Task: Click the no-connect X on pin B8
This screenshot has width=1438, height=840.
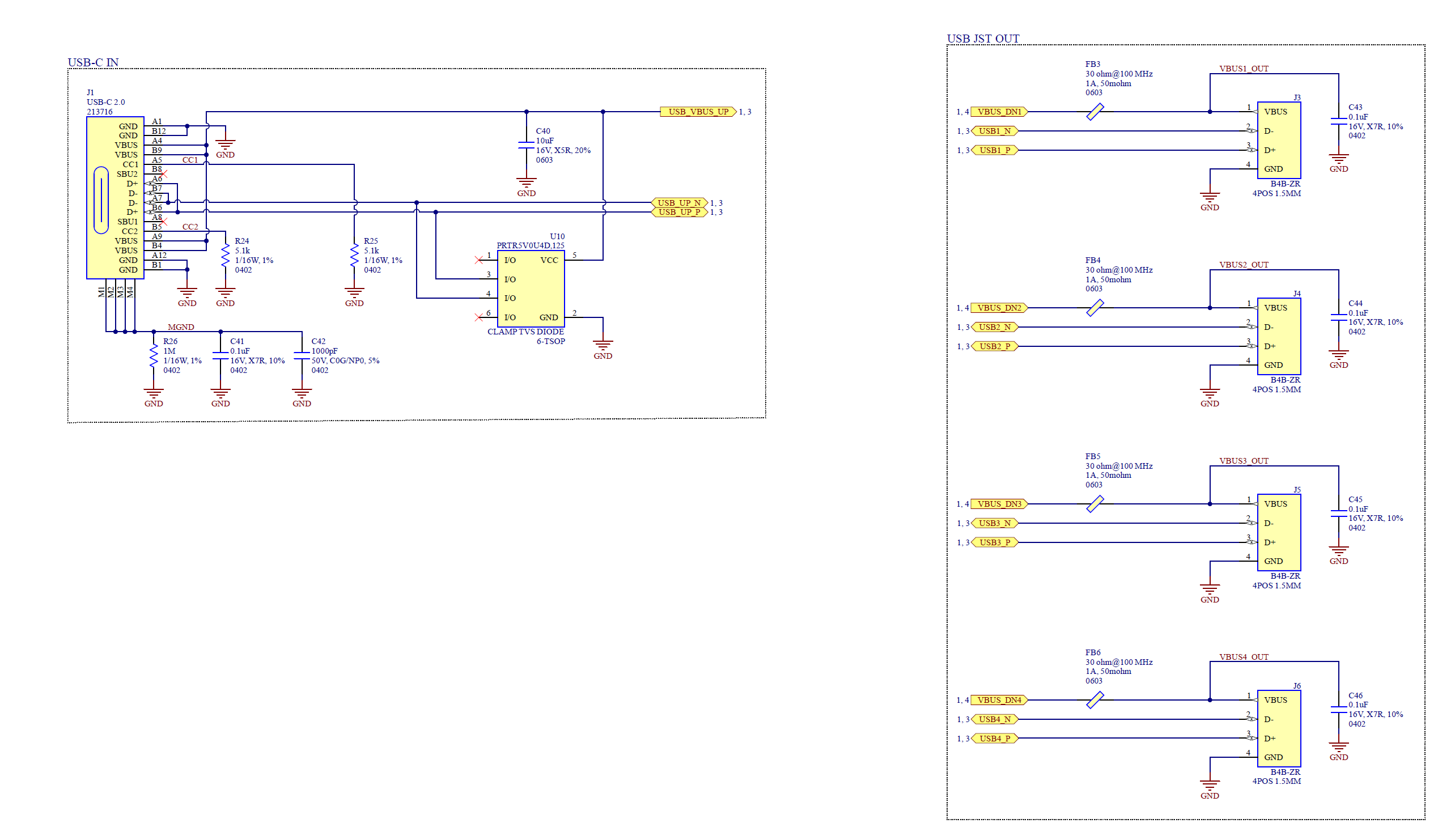Action: click(164, 173)
